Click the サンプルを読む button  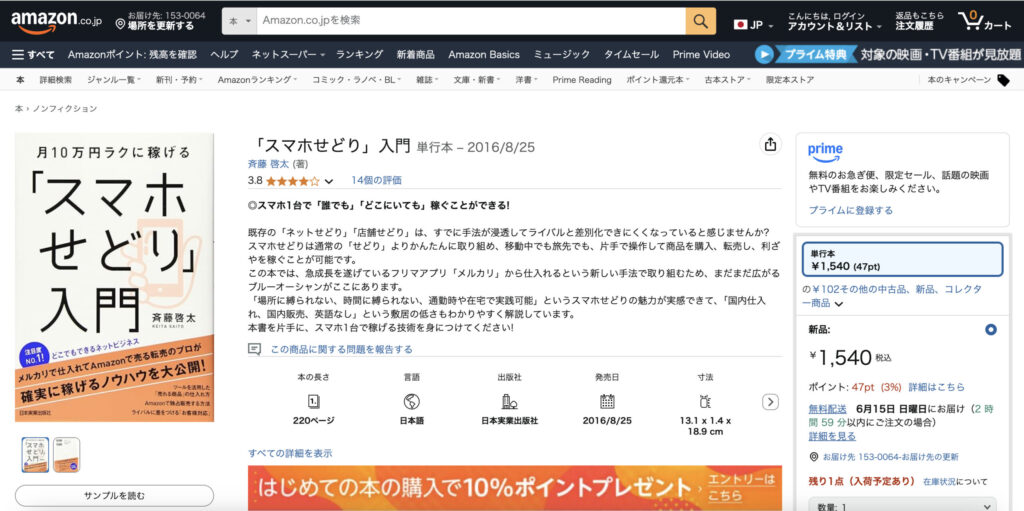[114, 496]
